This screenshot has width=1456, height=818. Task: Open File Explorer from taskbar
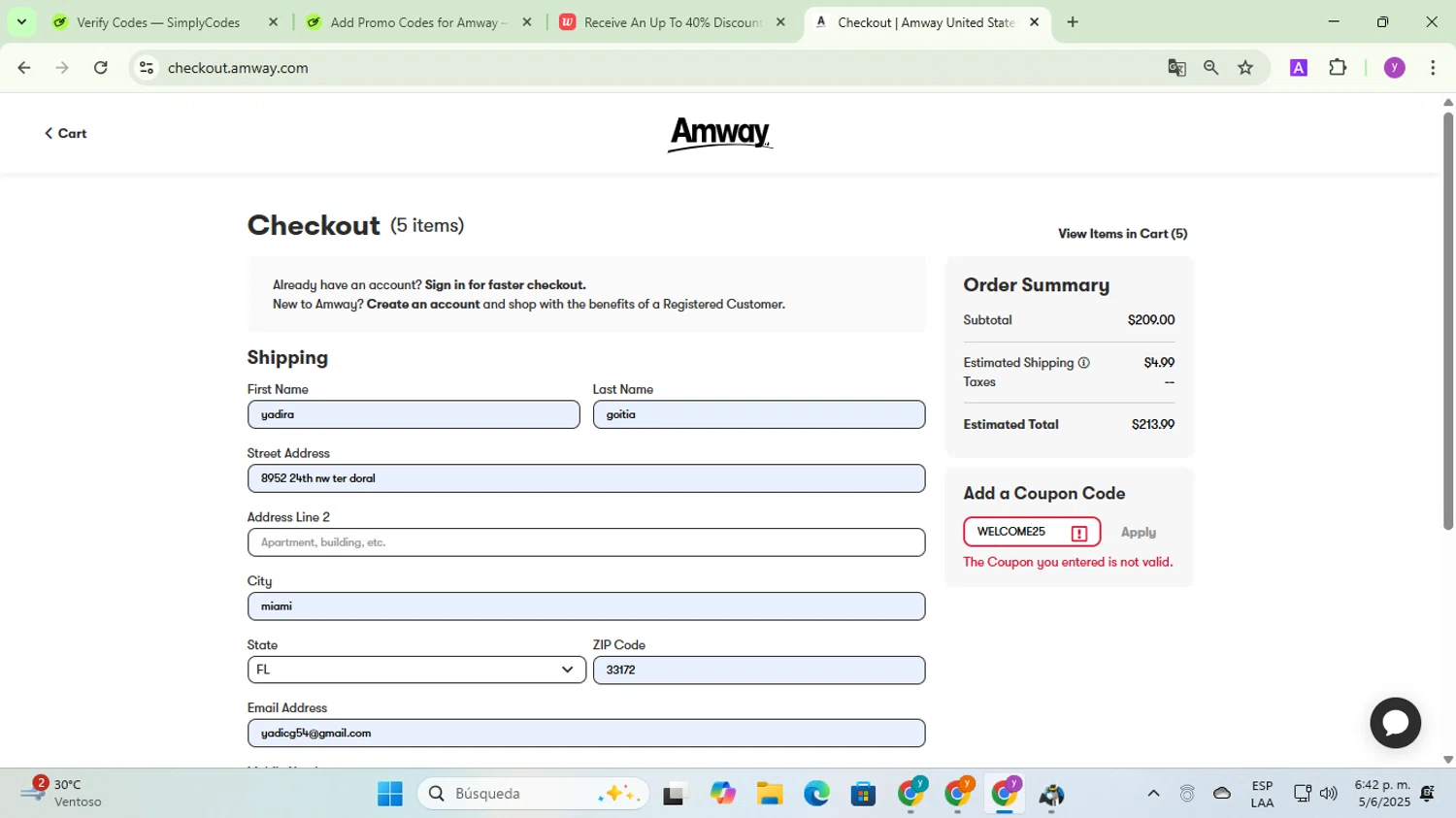[770, 794]
